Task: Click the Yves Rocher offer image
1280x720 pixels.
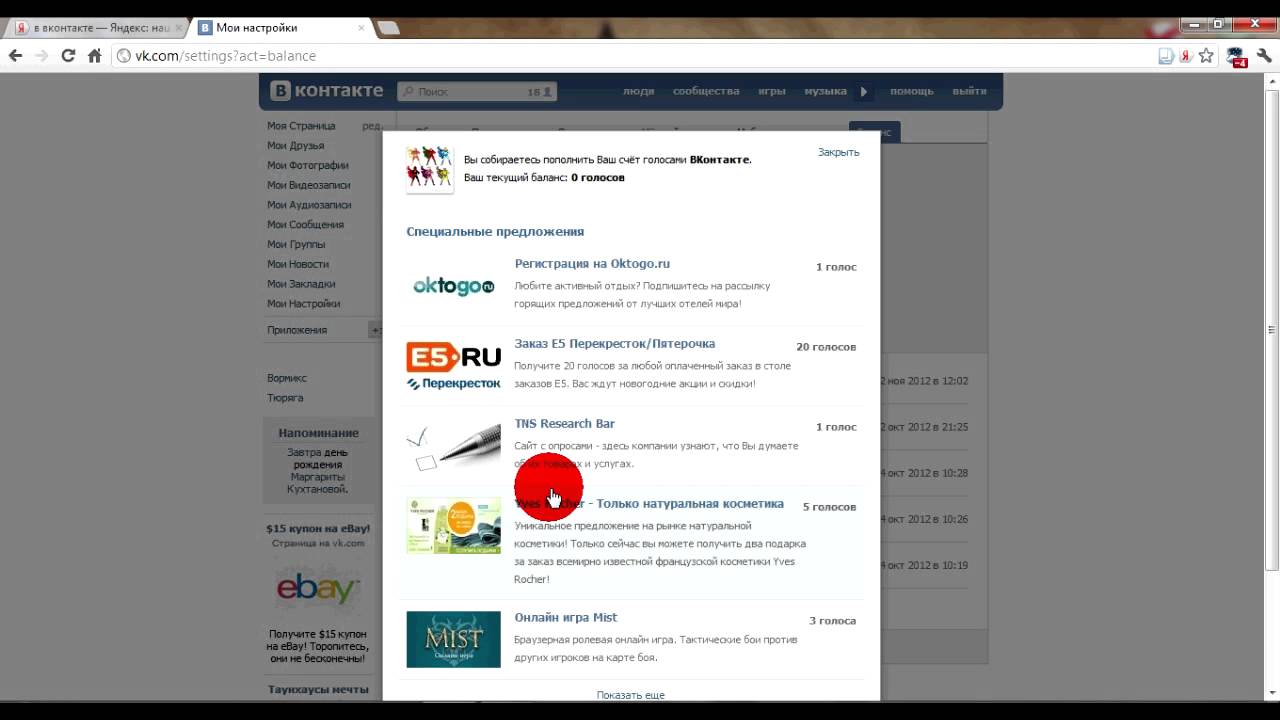Action: 453,526
